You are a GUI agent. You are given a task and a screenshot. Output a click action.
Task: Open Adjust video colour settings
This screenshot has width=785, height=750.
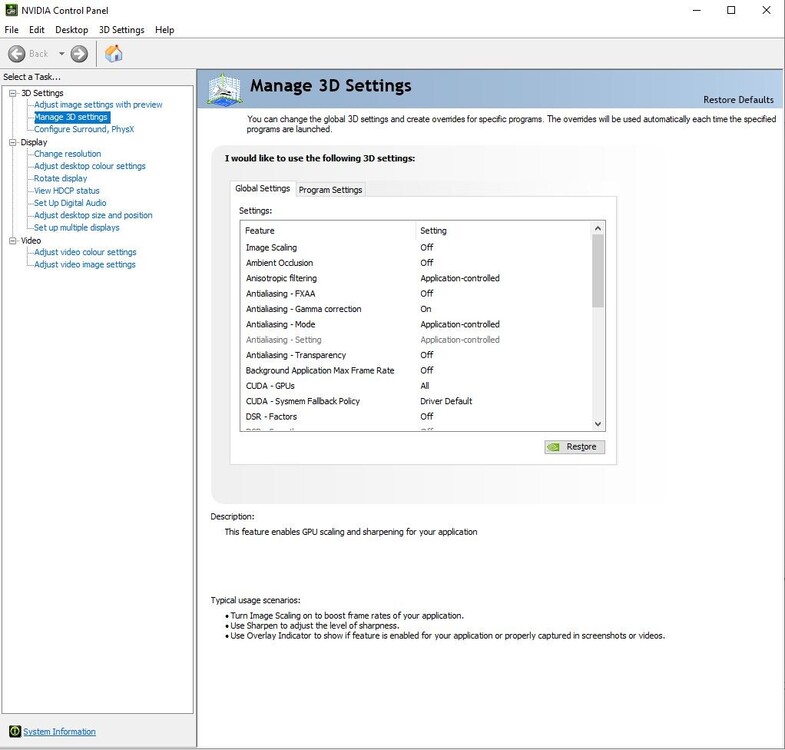tap(85, 252)
